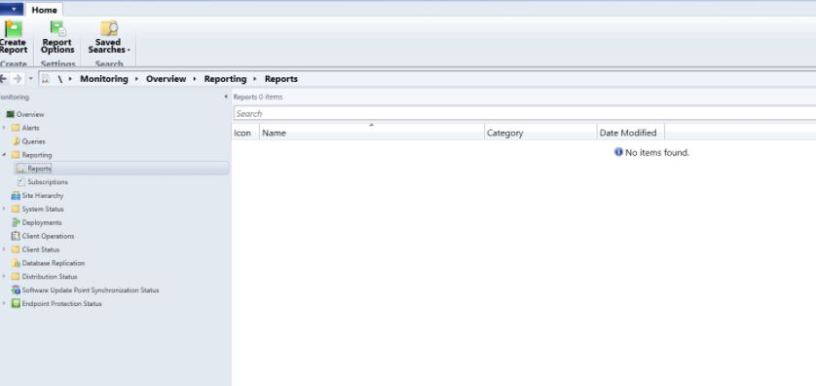
Task: Select the Alerts folder icon
Action: pyautogui.click(x=16, y=128)
